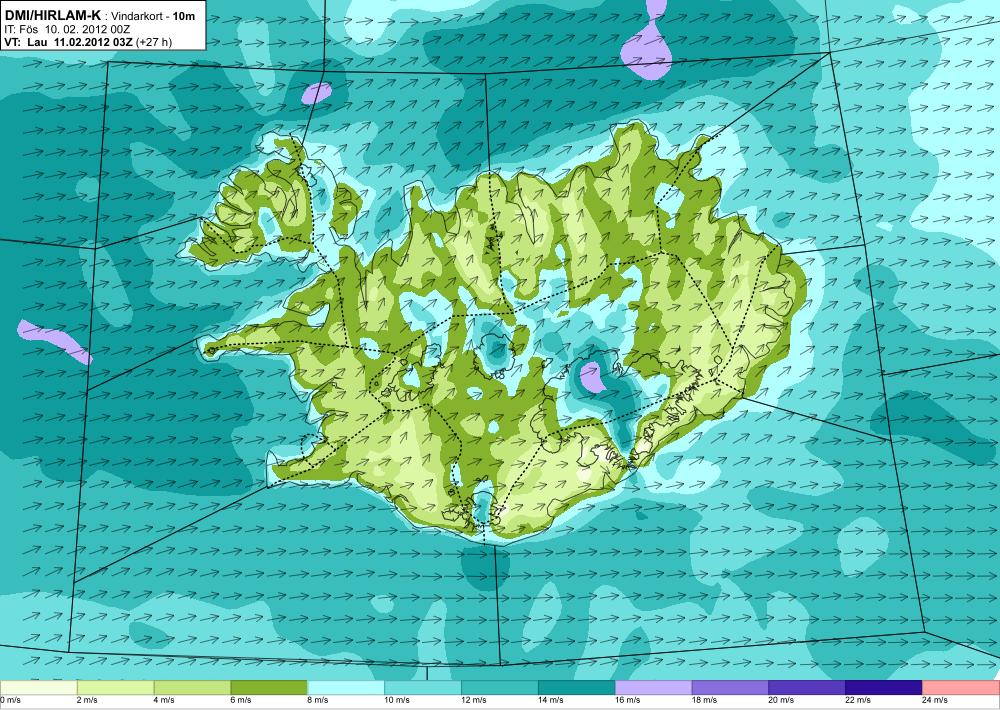
Task: Click the light turquoise 10–12 m/s legend swatch
Action: [x=423, y=688]
